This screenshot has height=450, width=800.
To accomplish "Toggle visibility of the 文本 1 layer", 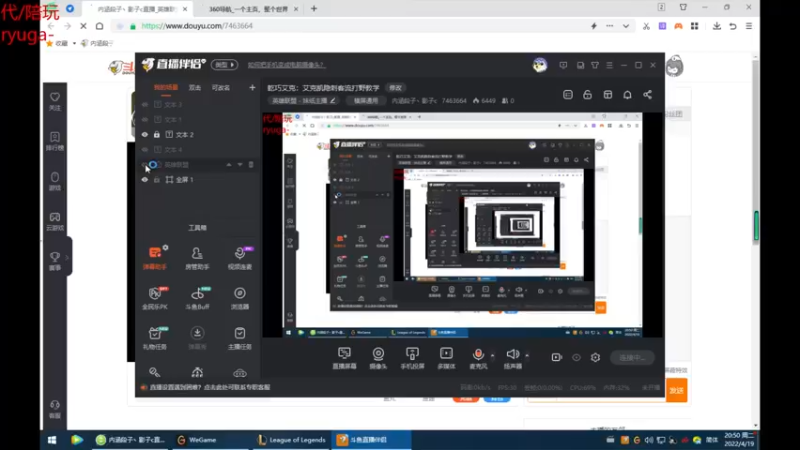I will [145, 119].
